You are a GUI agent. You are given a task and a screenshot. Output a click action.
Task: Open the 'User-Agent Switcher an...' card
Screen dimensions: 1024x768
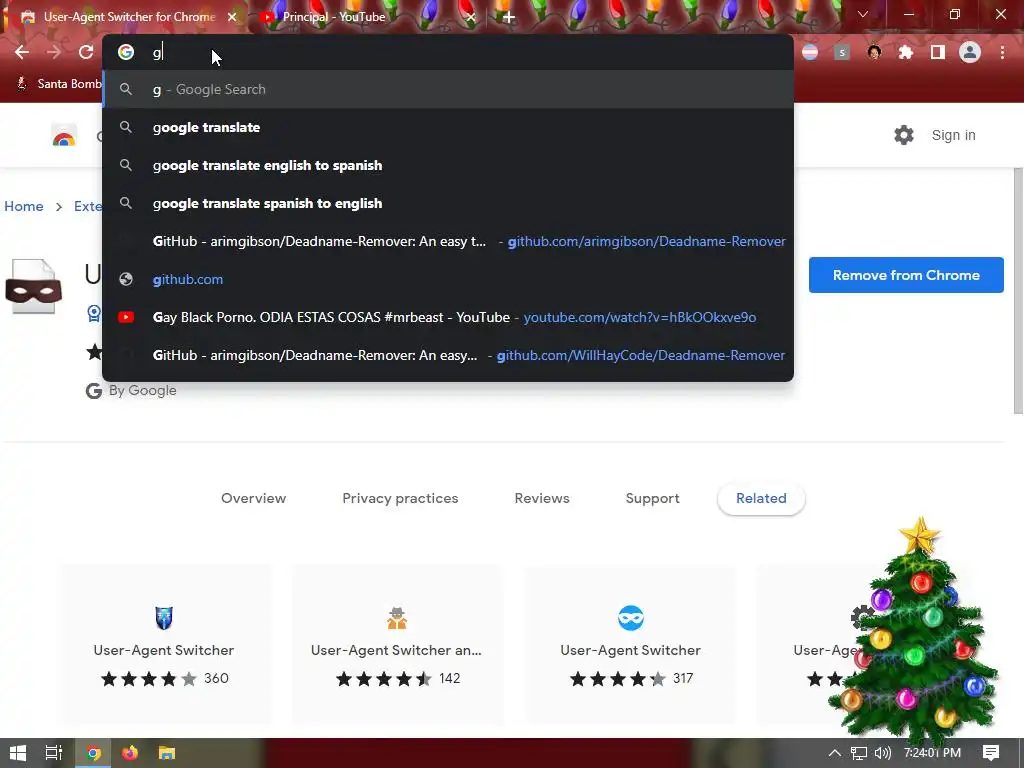[x=396, y=645]
